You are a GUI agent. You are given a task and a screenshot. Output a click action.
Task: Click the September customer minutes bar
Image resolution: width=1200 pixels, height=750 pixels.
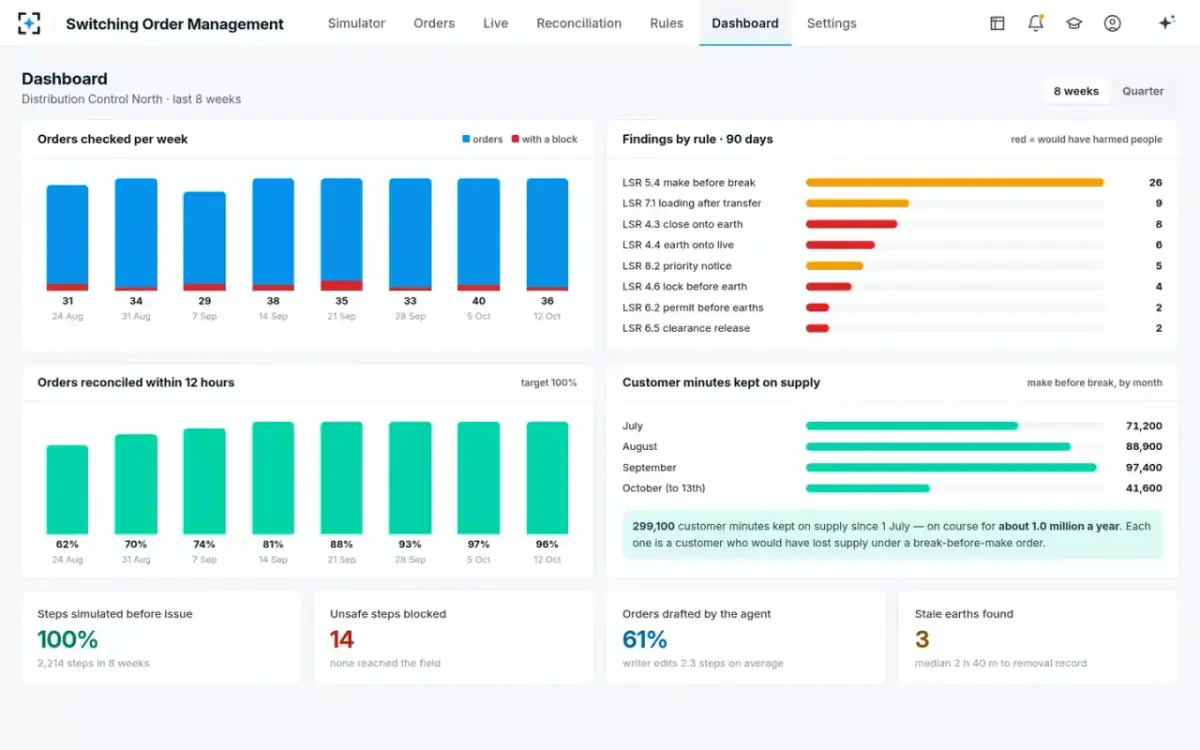[951, 467]
